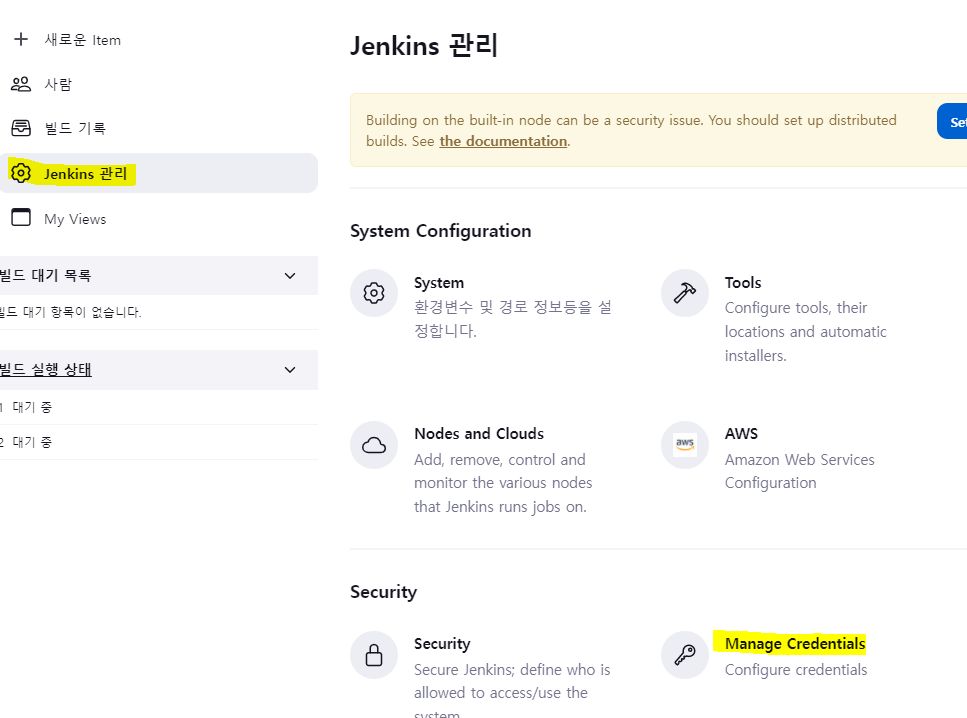
Task: Click the Jenkins 관리 page heading
Action: coord(424,46)
